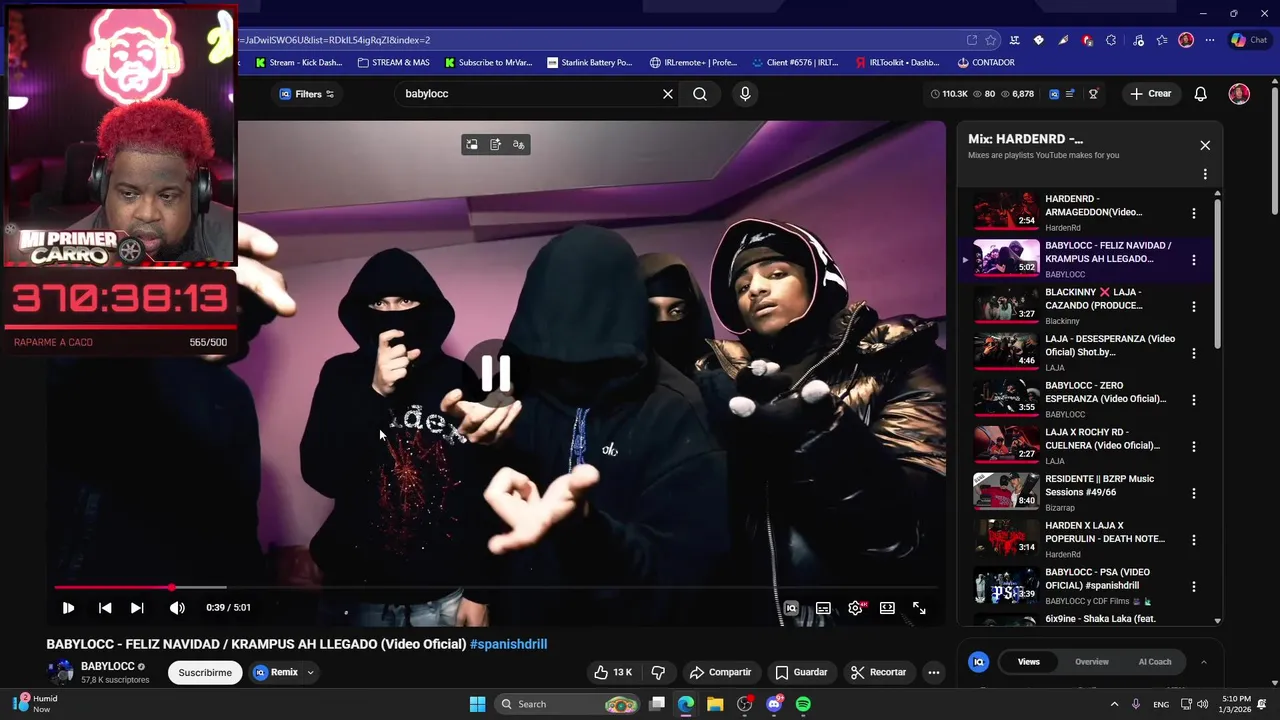Click the #spanishdrill hashtag link
This screenshot has height=720, width=1280.
click(x=508, y=644)
